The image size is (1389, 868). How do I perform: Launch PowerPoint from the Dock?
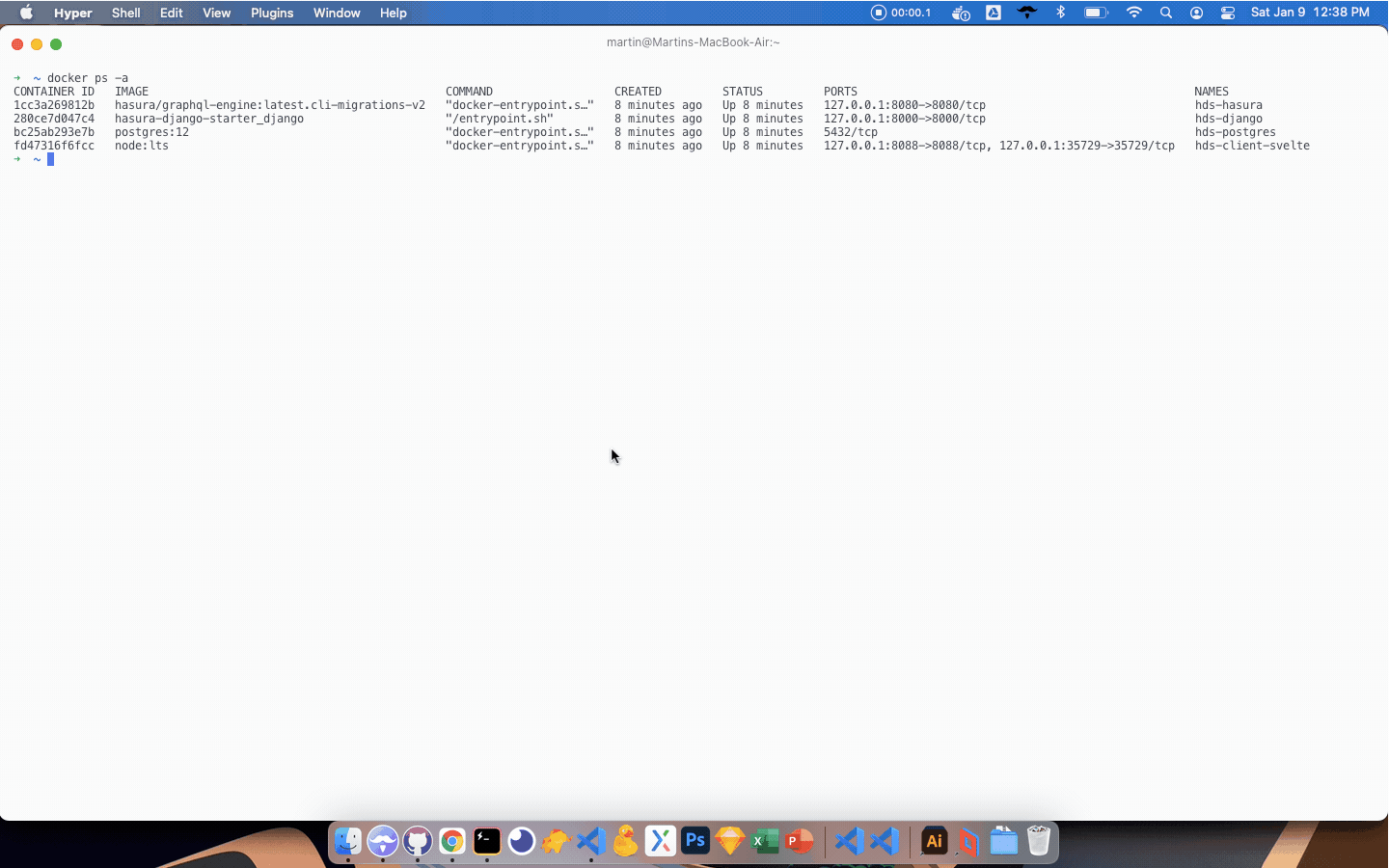coord(800,841)
